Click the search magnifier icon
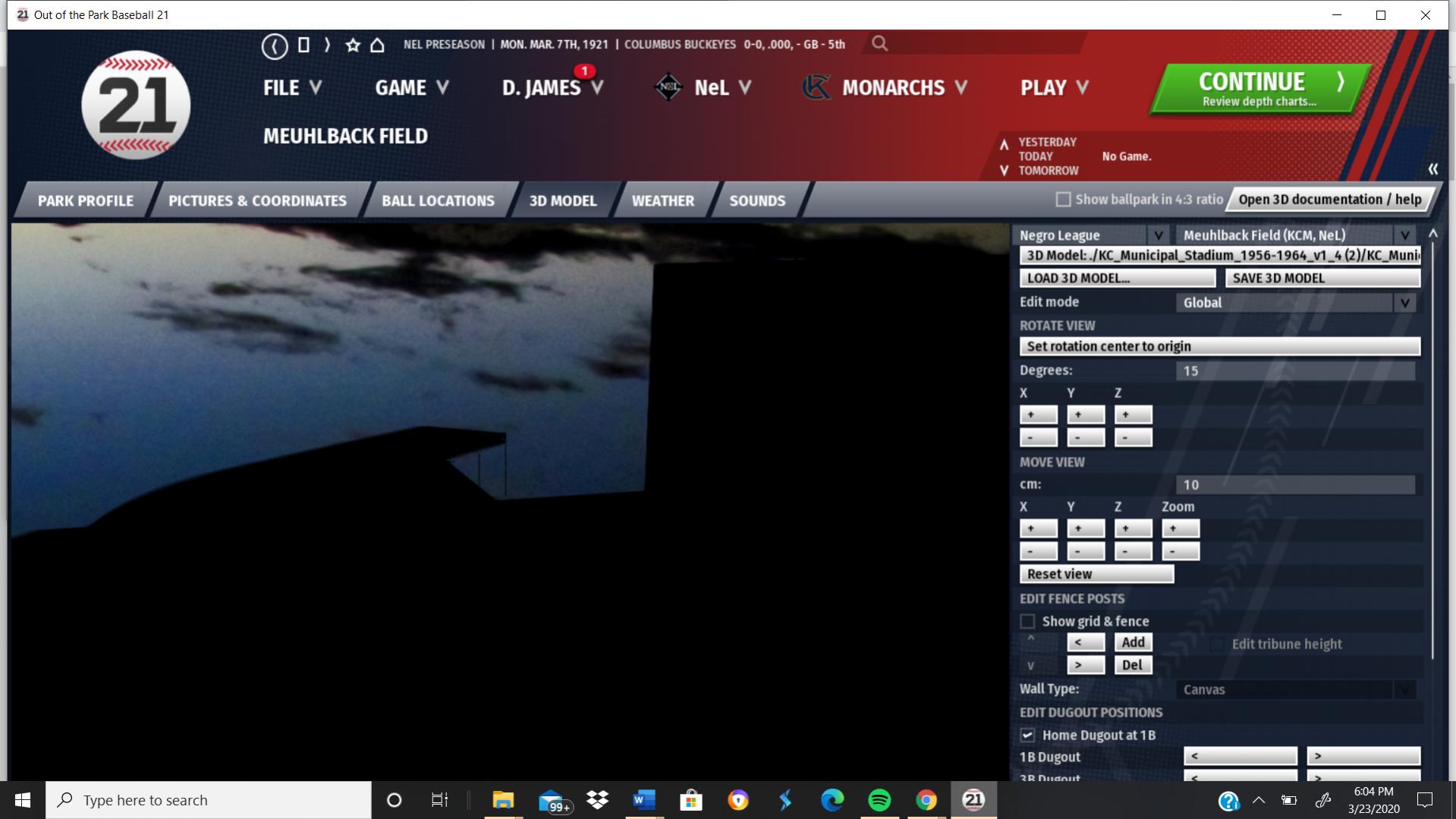 (879, 44)
